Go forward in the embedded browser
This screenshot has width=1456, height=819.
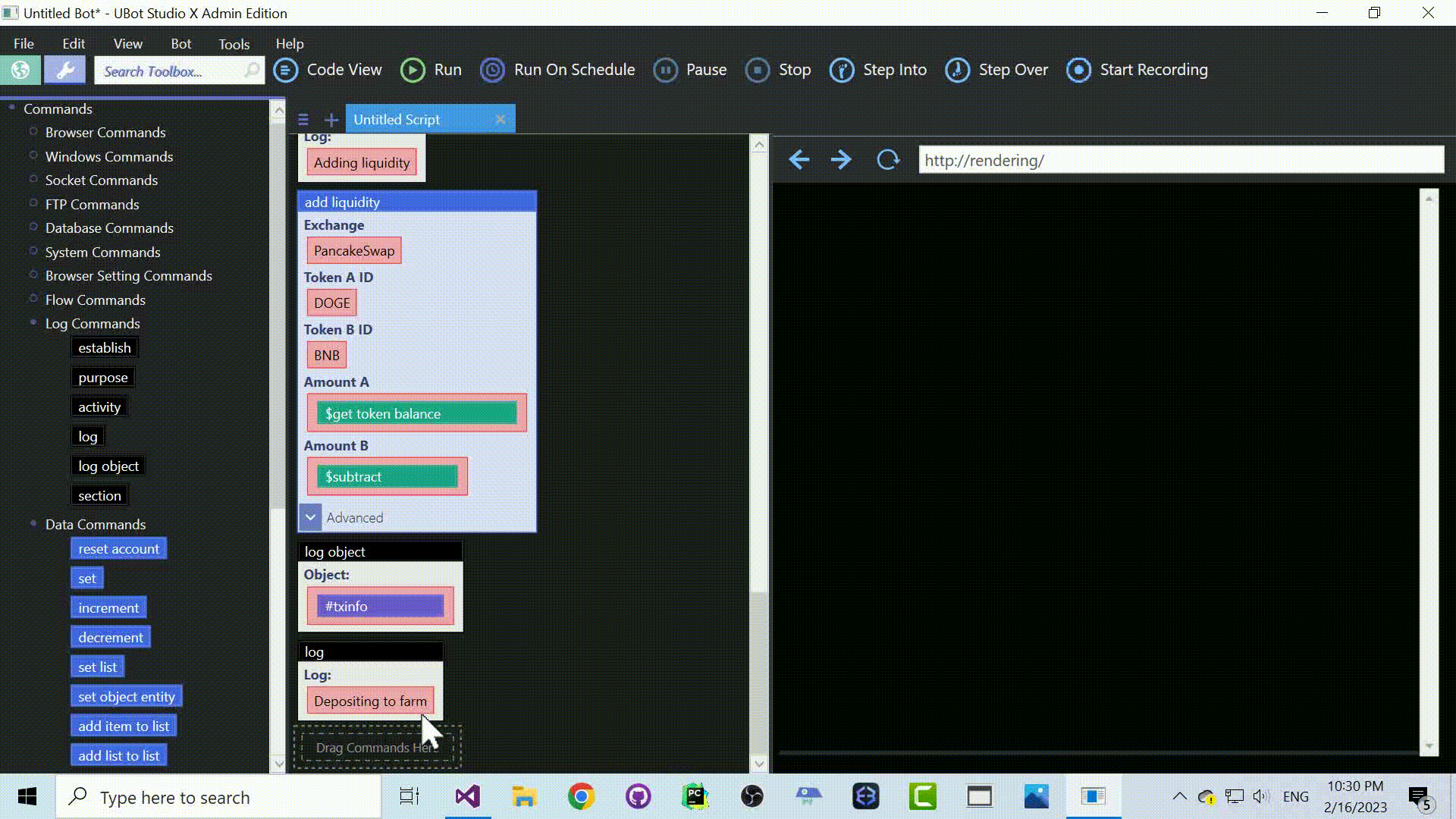click(x=841, y=160)
